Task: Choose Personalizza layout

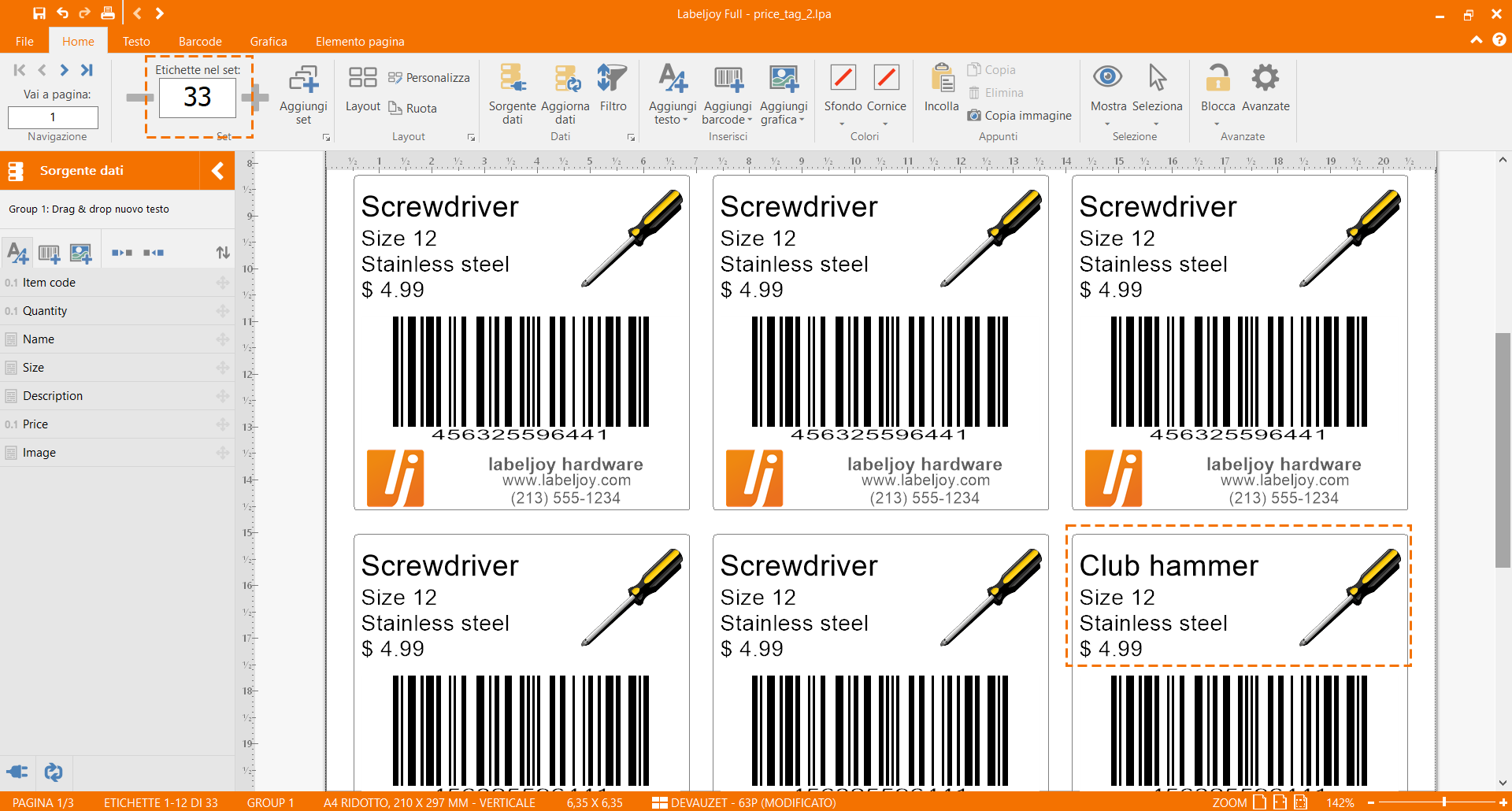Action: (x=429, y=77)
